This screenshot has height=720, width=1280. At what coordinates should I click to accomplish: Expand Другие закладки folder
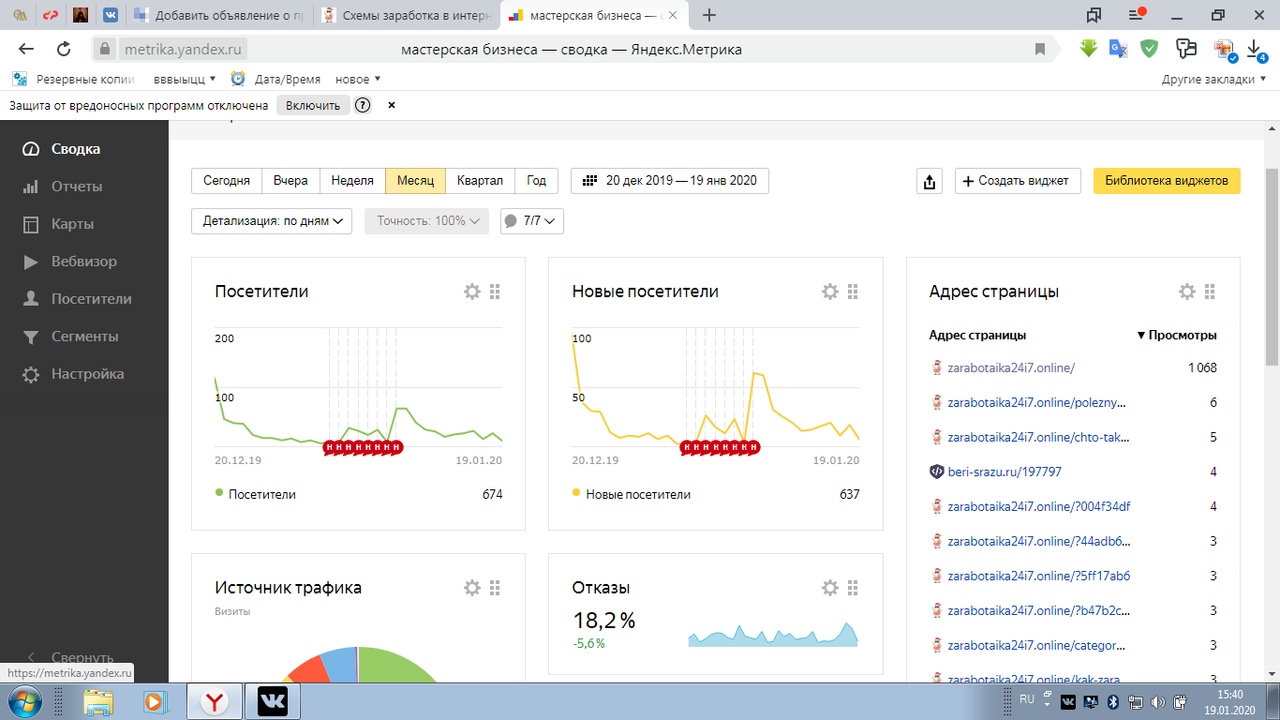point(1214,79)
